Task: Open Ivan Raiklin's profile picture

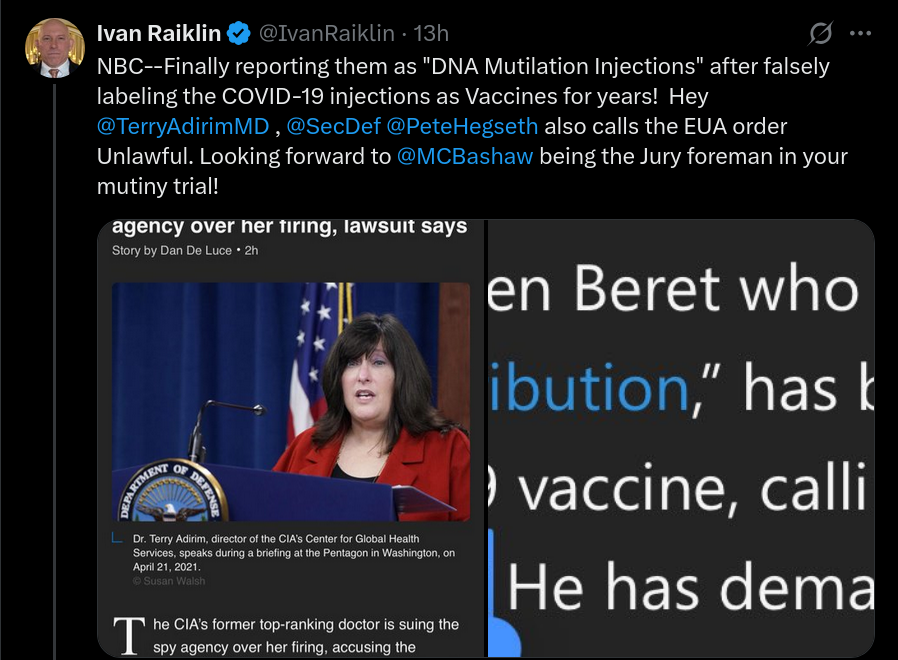Action: point(55,48)
